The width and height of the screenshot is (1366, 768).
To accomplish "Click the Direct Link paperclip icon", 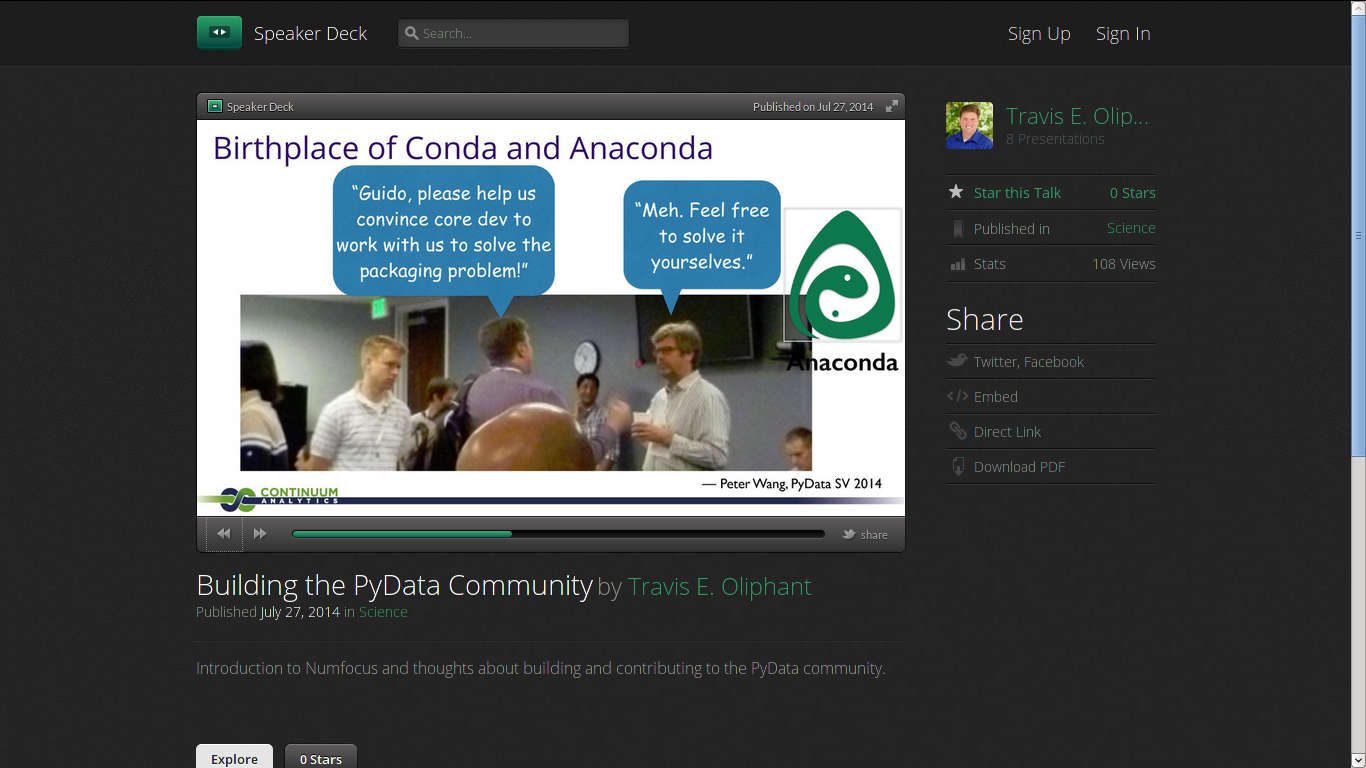I will point(957,431).
